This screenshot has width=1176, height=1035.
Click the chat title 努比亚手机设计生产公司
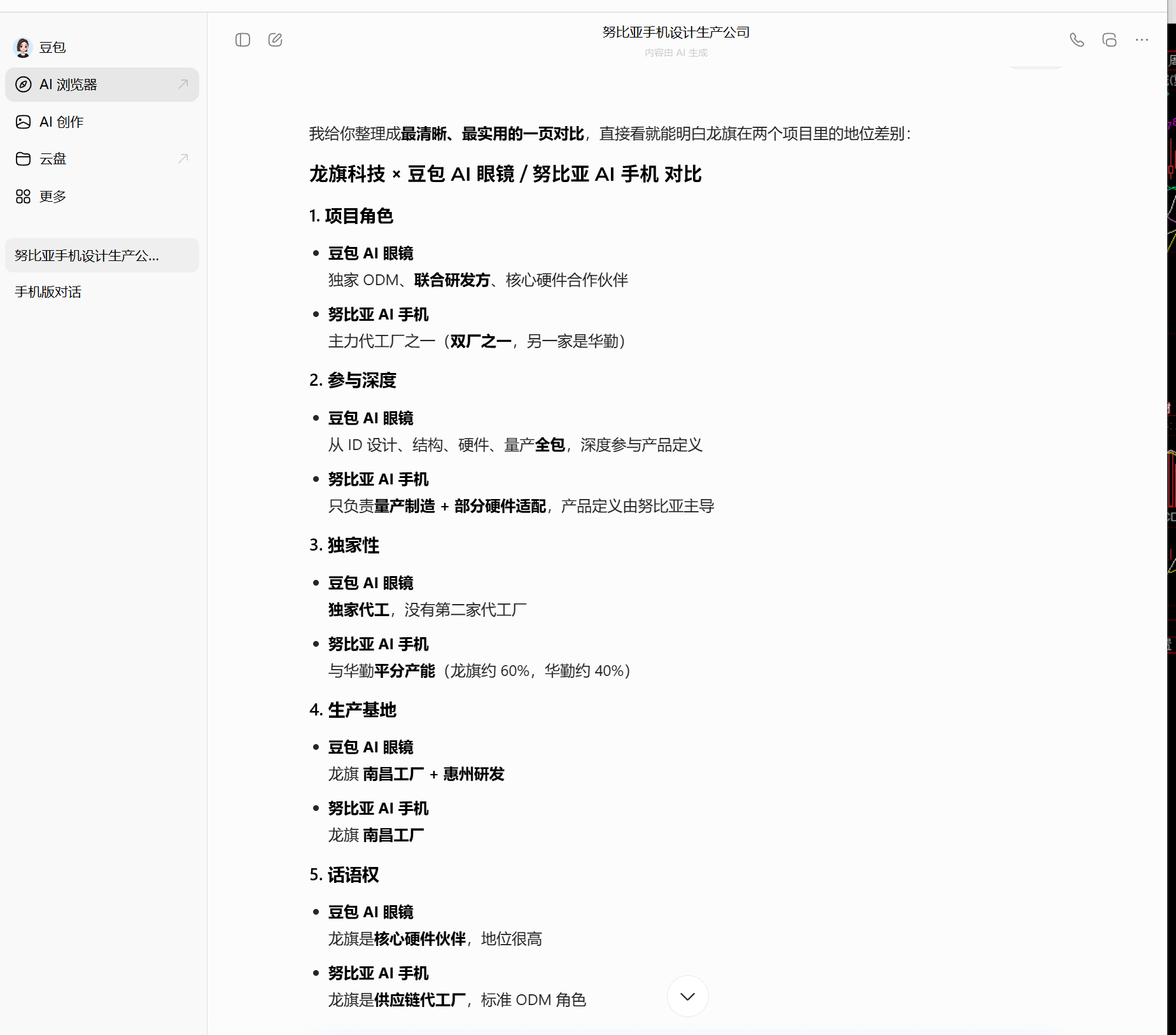point(676,32)
